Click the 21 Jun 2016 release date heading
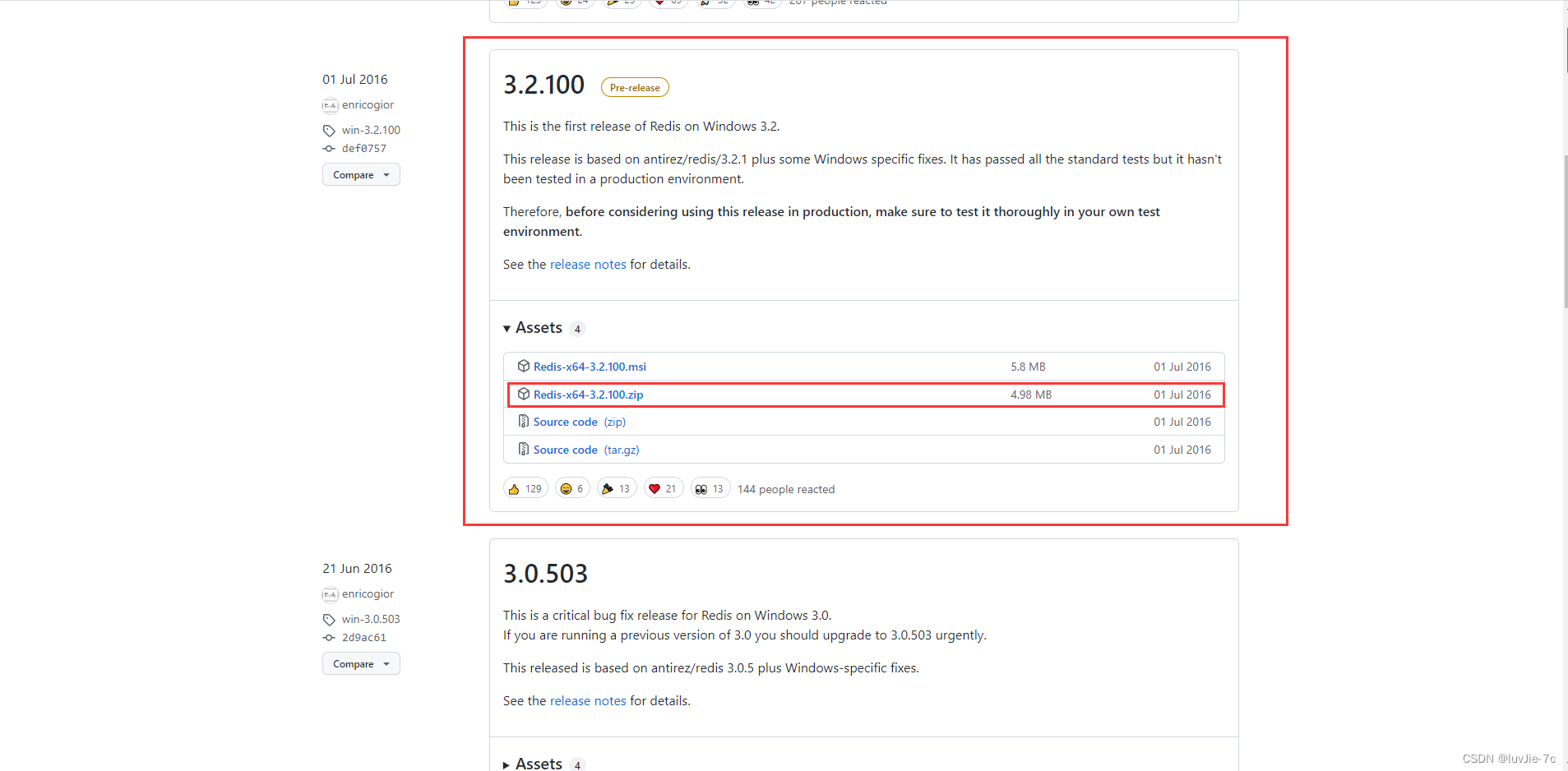The width and height of the screenshot is (1568, 771). point(357,569)
